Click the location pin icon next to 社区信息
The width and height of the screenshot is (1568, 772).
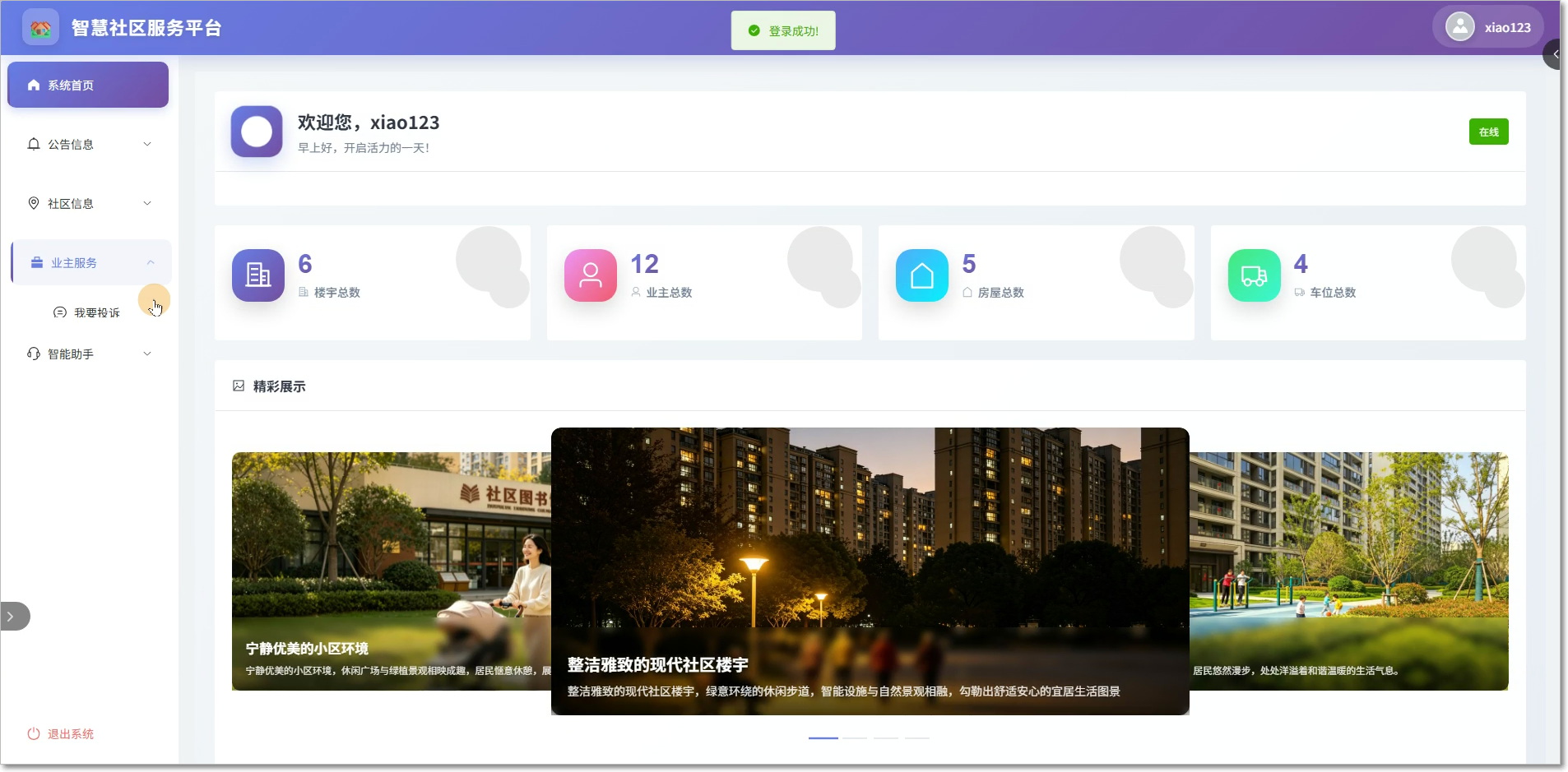coord(34,203)
